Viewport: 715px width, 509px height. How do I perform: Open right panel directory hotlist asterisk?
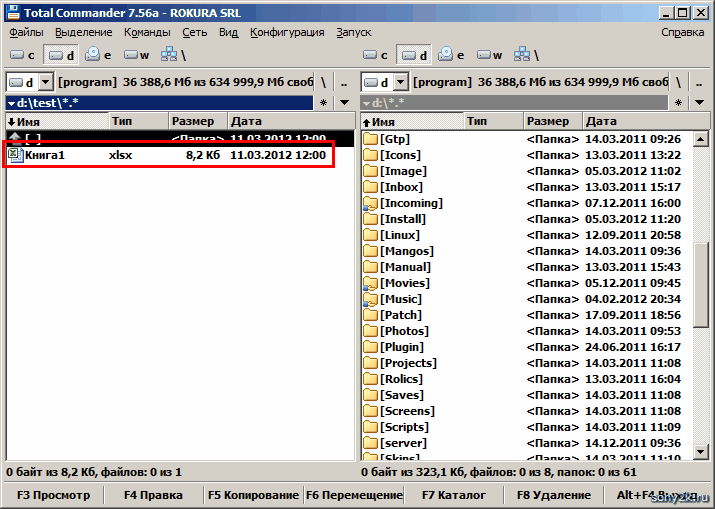[x=678, y=103]
